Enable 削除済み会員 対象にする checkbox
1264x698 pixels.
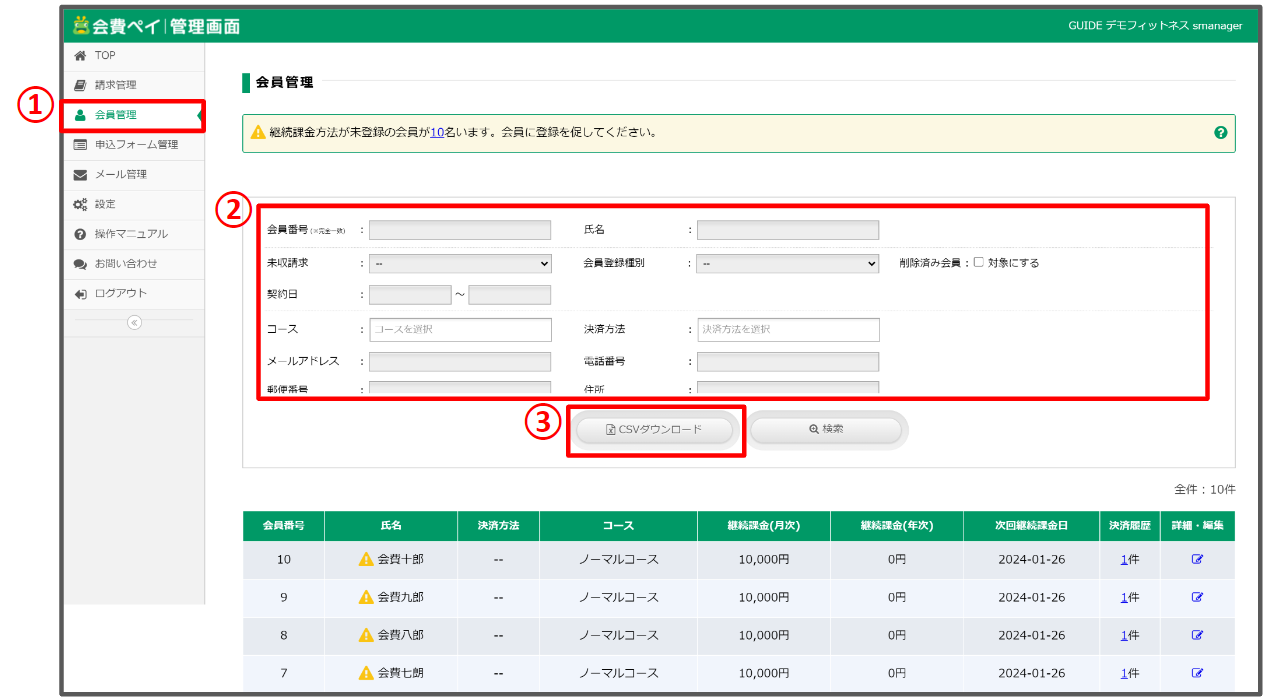point(979,263)
